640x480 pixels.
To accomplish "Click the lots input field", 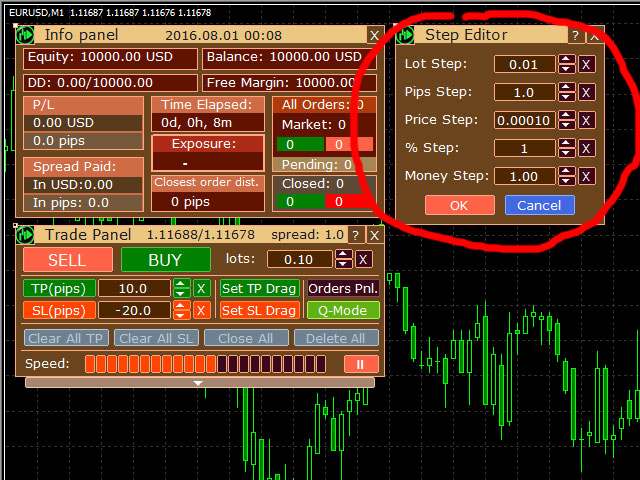I will point(300,260).
